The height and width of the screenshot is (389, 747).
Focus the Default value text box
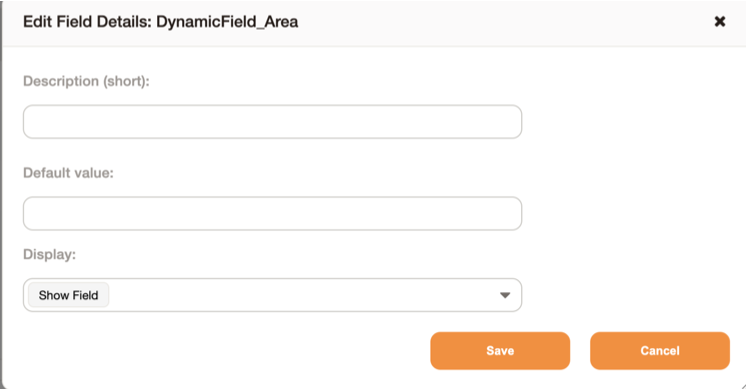click(273, 213)
